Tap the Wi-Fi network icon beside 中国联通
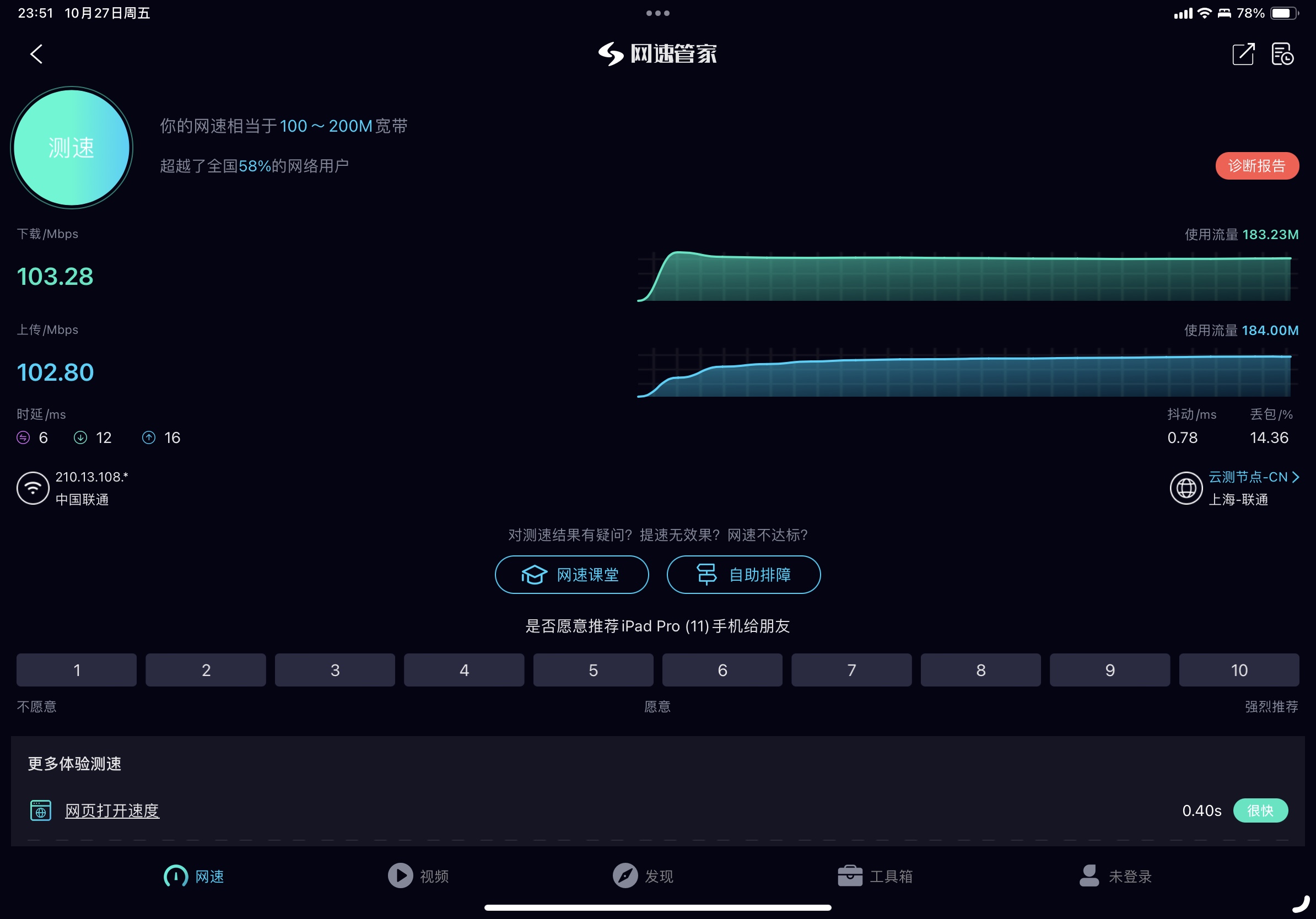This screenshot has width=1316, height=919. [x=33, y=488]
